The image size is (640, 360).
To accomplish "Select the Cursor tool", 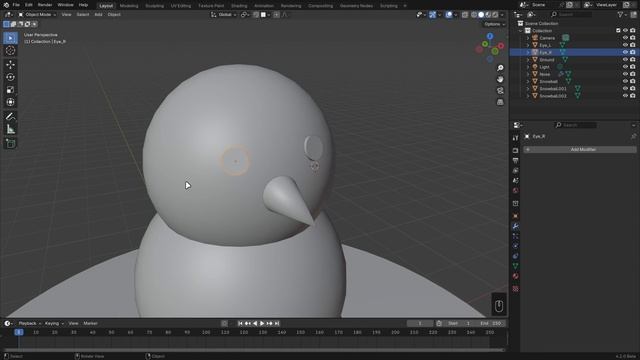I will coord(11,51).
